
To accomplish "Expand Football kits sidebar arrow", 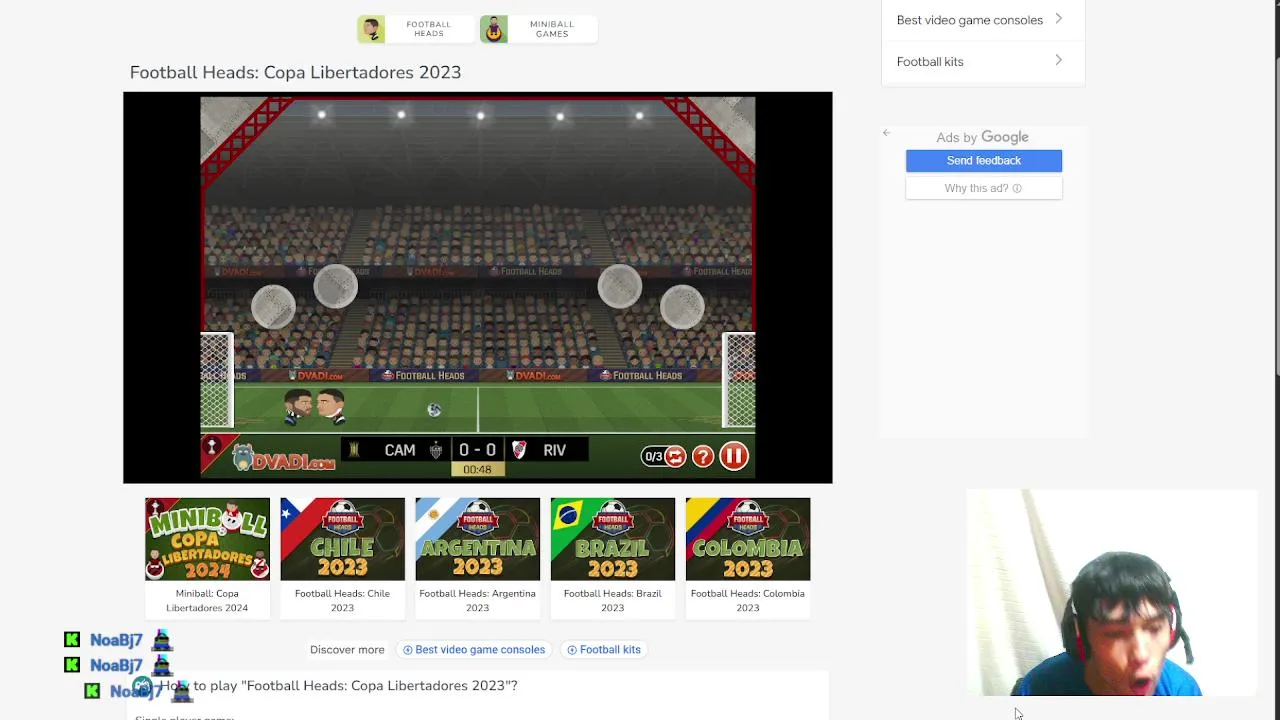I will coord(1058,61).
